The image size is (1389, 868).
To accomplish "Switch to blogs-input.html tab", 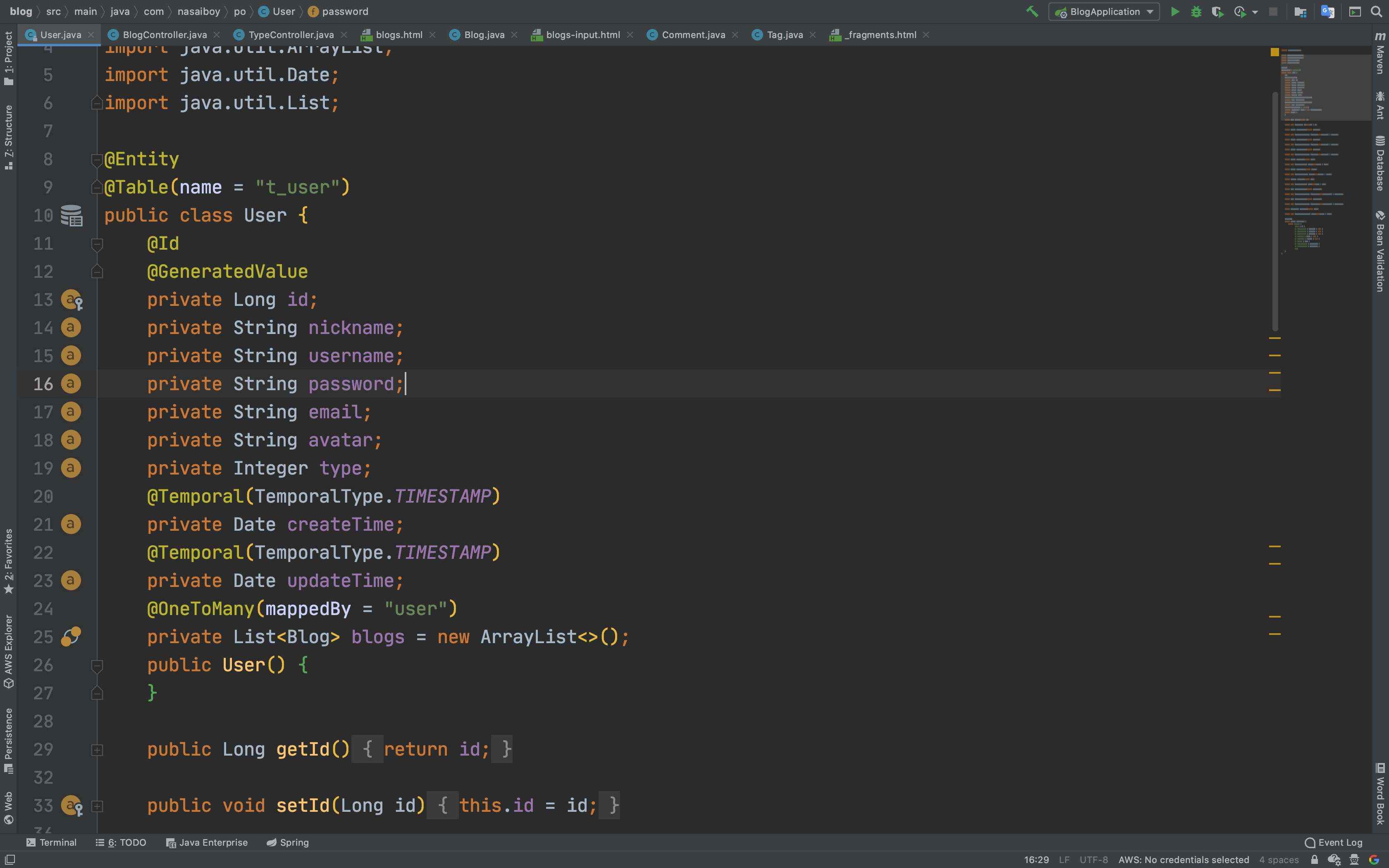I will pyautogui.click(x=582, y=35).
